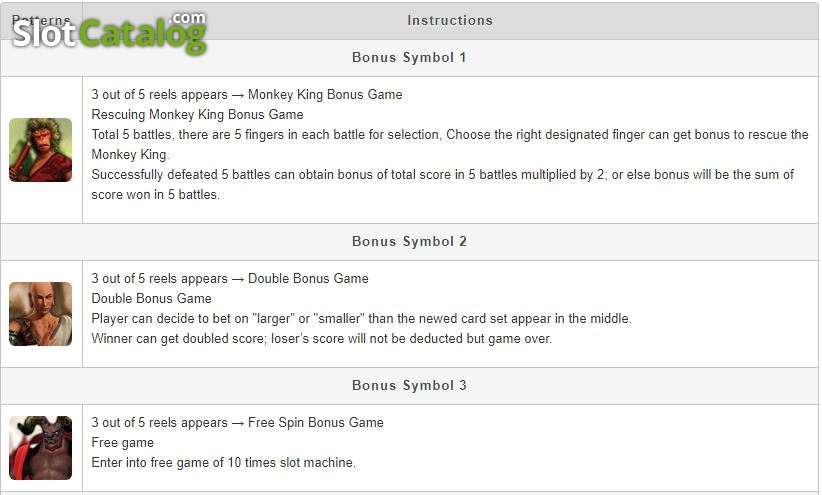The width and height of the screenshot is (822, 495).
Task: Click the "Successfully defeated 5 battles" sentence
Action: pyautogui.click(x=442, y=175)
